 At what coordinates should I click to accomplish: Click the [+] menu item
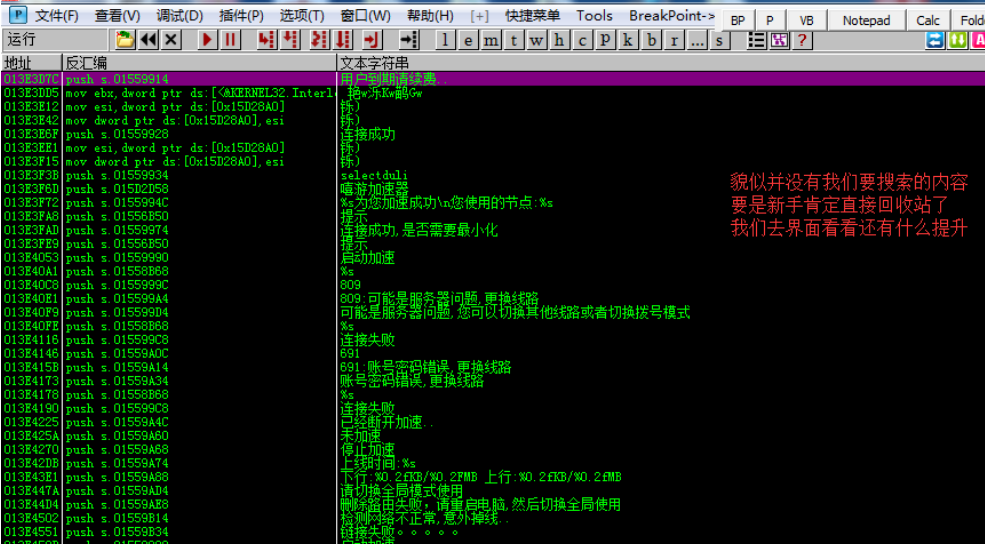pos(480,15)
